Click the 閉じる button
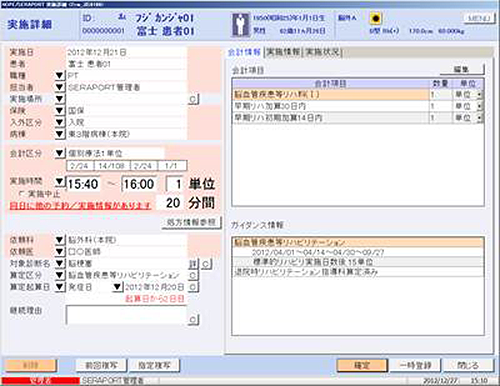Screen dimensions: 500x386 (x=468, y=365)
